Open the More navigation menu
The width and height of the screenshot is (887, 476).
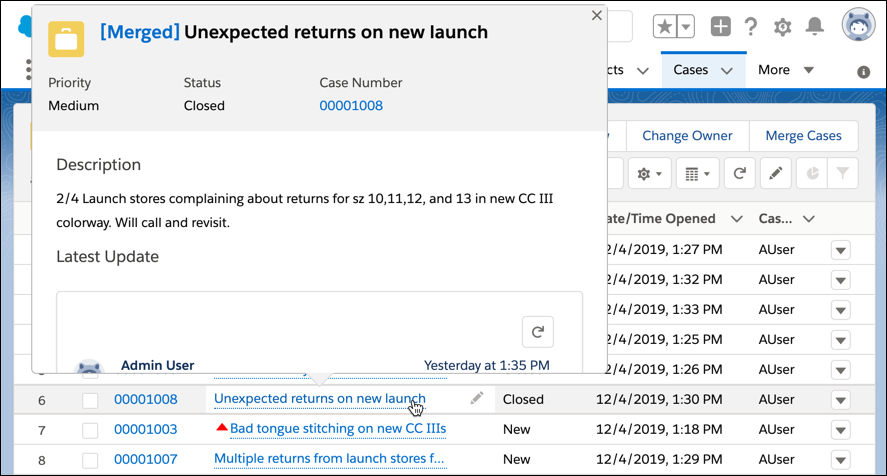point(785,70)
